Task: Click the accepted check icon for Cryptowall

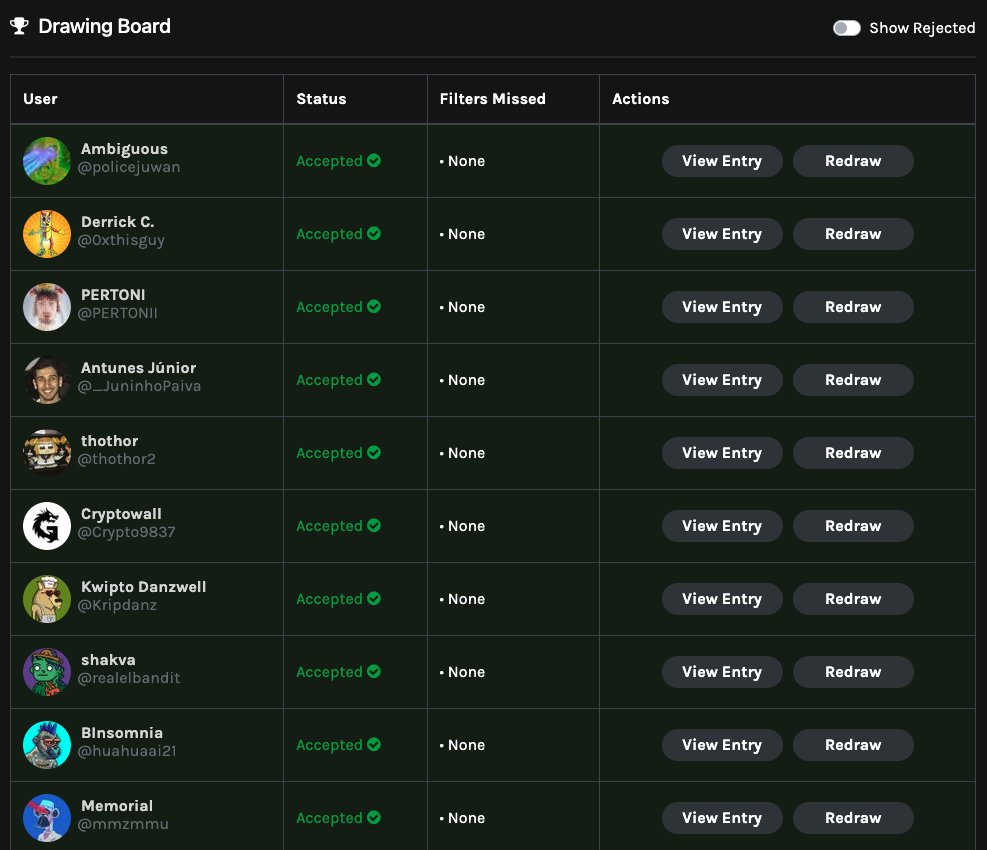Action: point(374,526)
